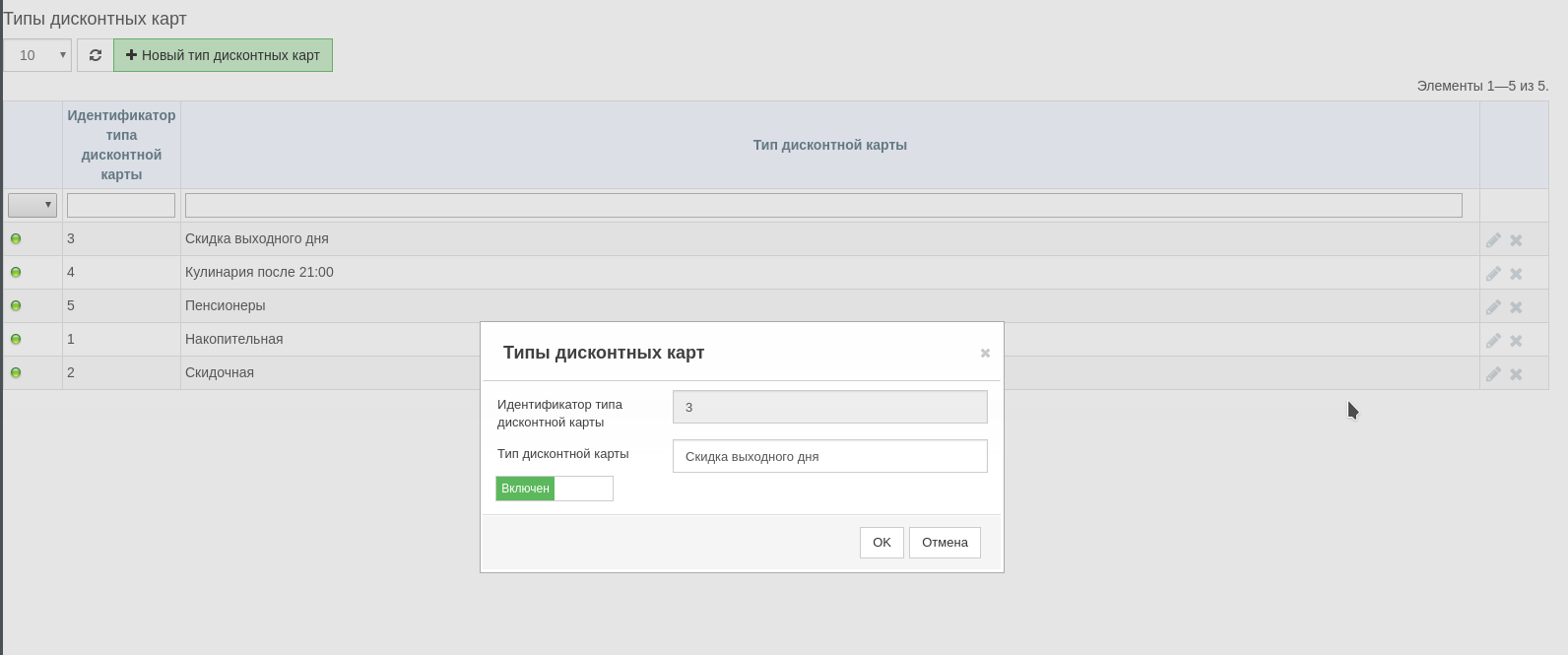Delete the 'Накопительная' row
This screenshot has width=1568, height=655.
pyautogui.click(x=1516, y=341)
